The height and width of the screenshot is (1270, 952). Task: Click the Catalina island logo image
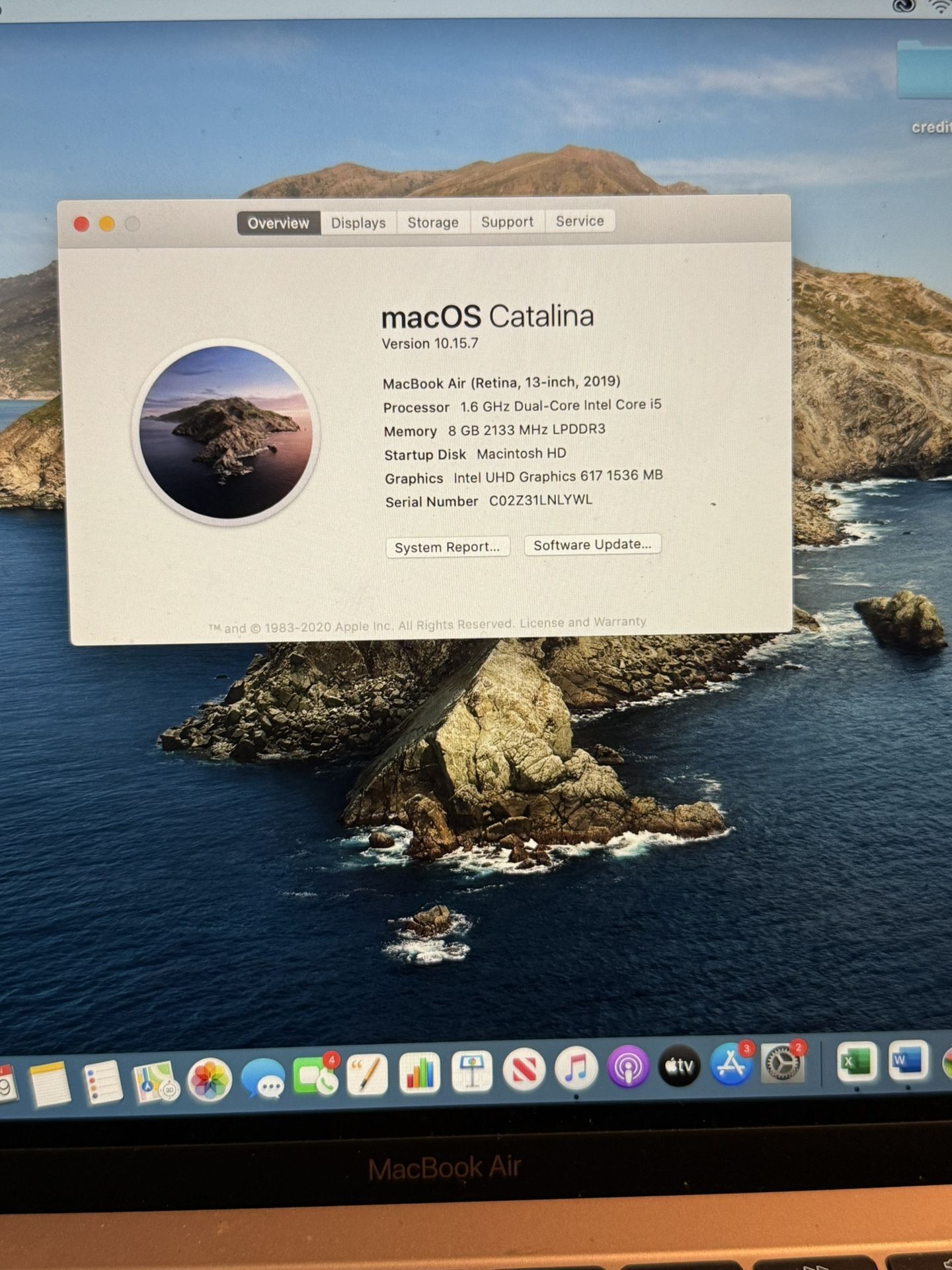[x=226, y=432]
